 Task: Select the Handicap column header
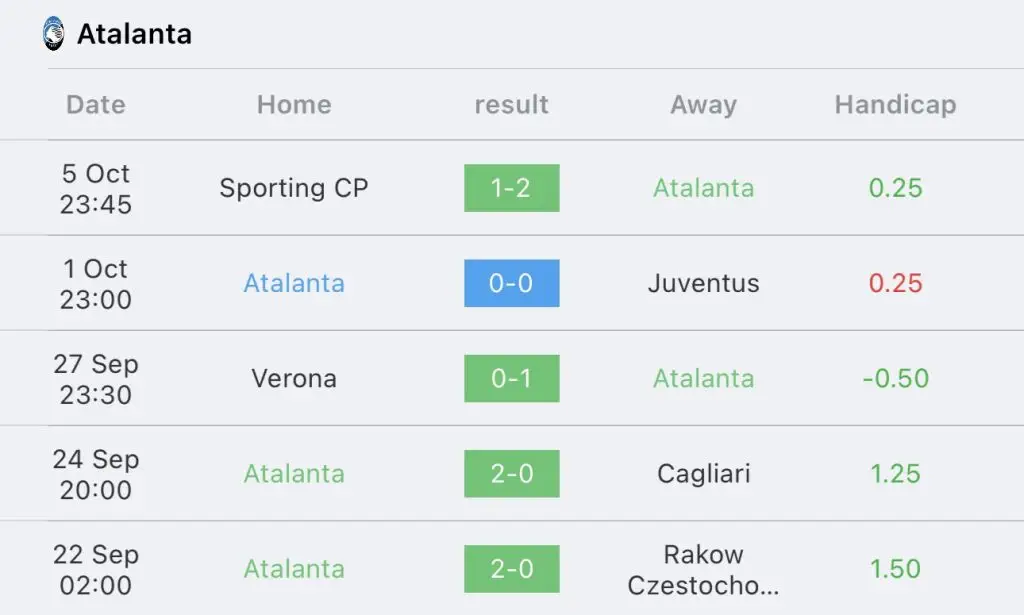[895, 105]
